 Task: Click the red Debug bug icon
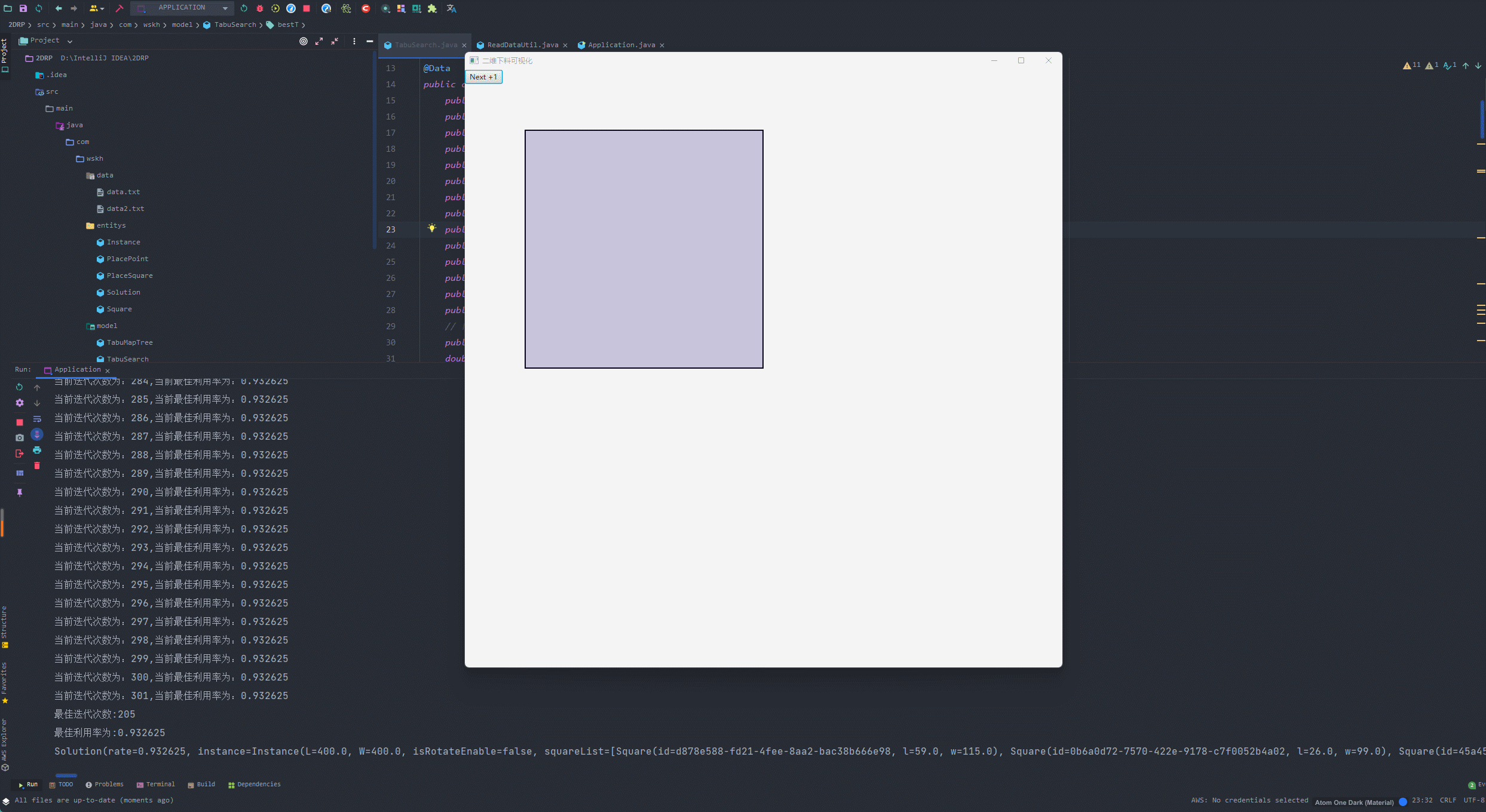(259, 8)
